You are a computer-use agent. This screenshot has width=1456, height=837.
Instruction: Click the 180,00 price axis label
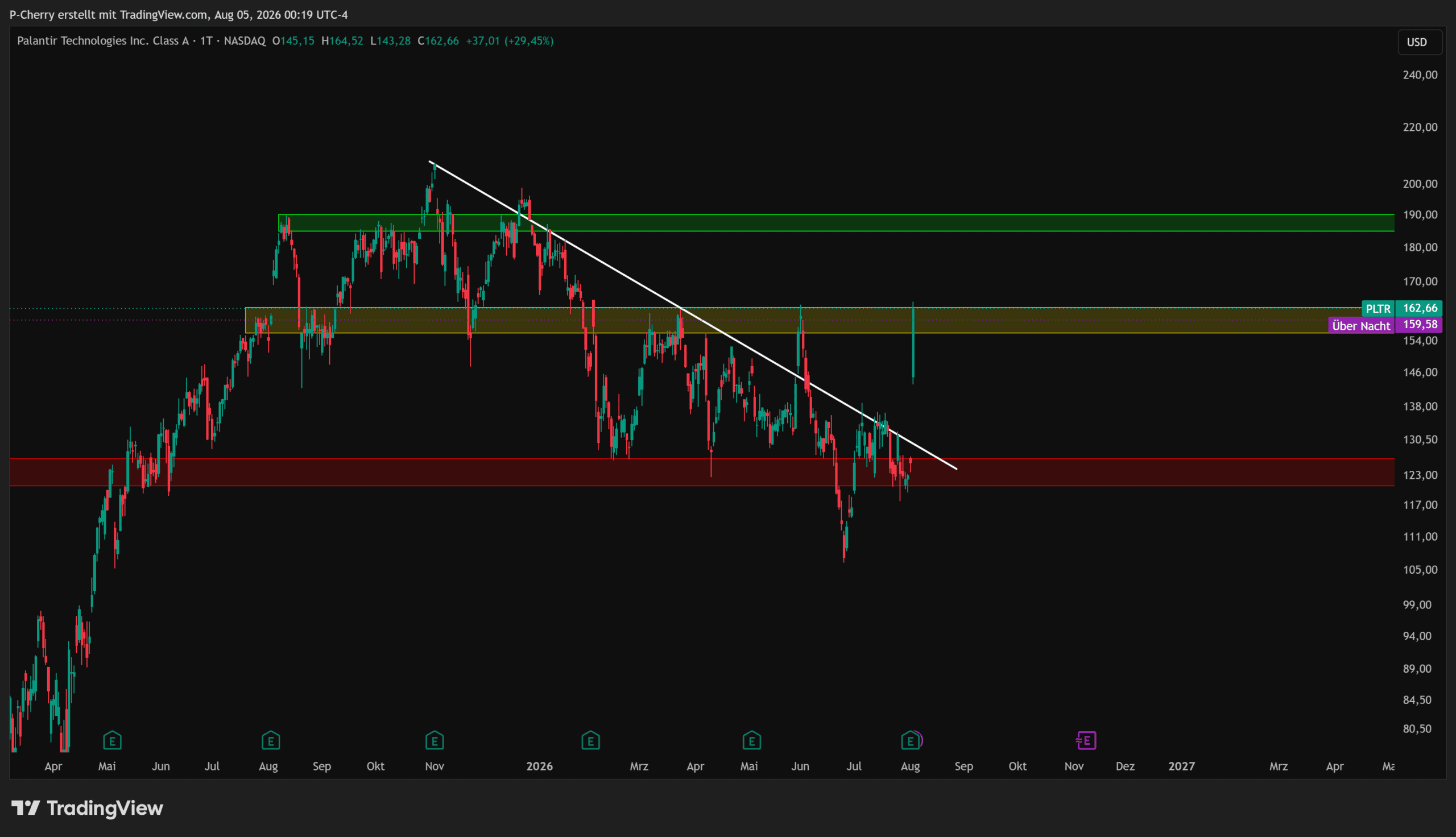(1420, 247)
